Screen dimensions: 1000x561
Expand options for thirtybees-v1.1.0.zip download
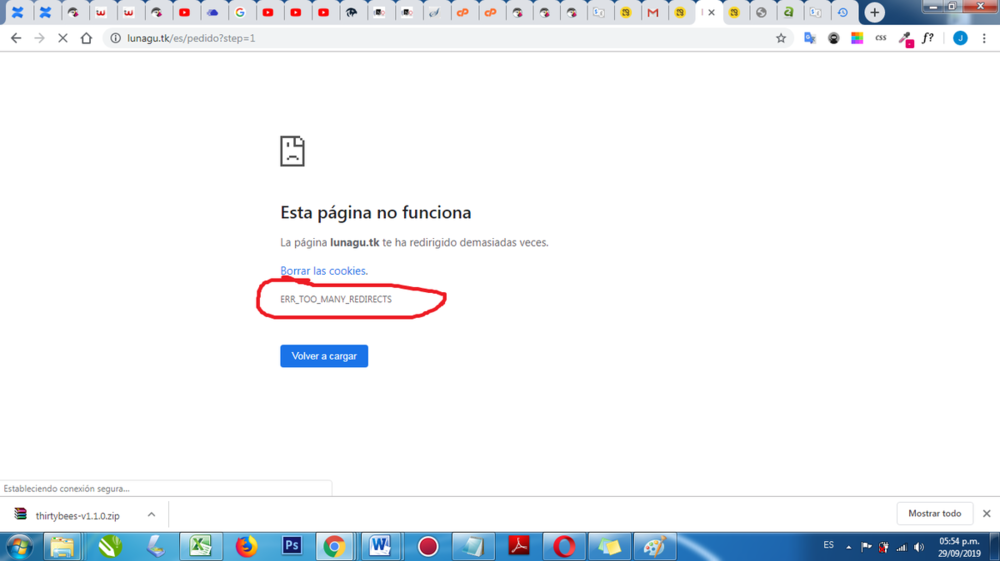coord(151,515)
